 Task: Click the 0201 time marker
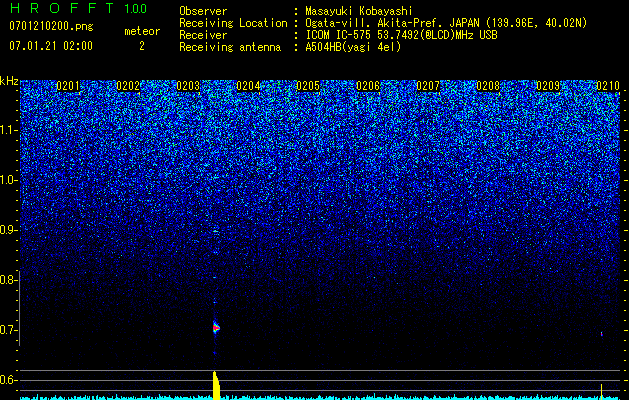[68, 86]
